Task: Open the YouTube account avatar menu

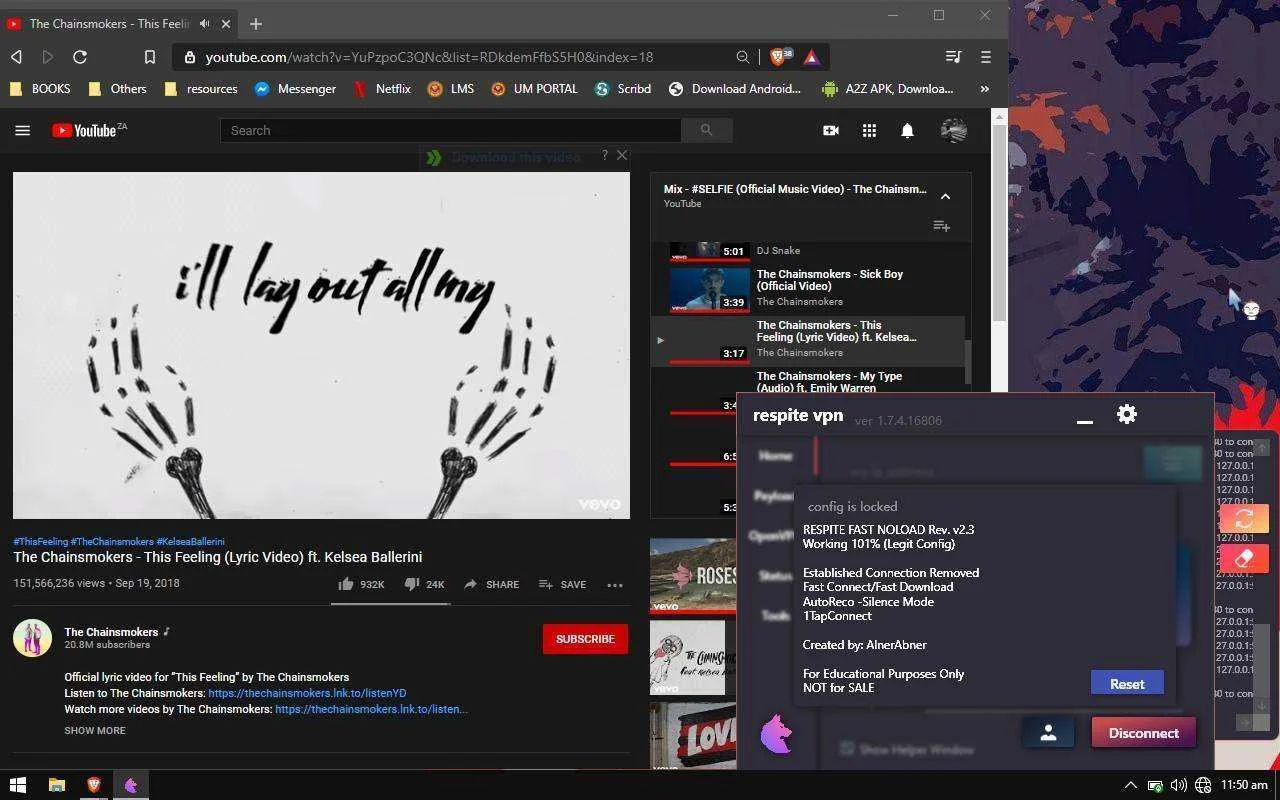Action: pos(954,130)
